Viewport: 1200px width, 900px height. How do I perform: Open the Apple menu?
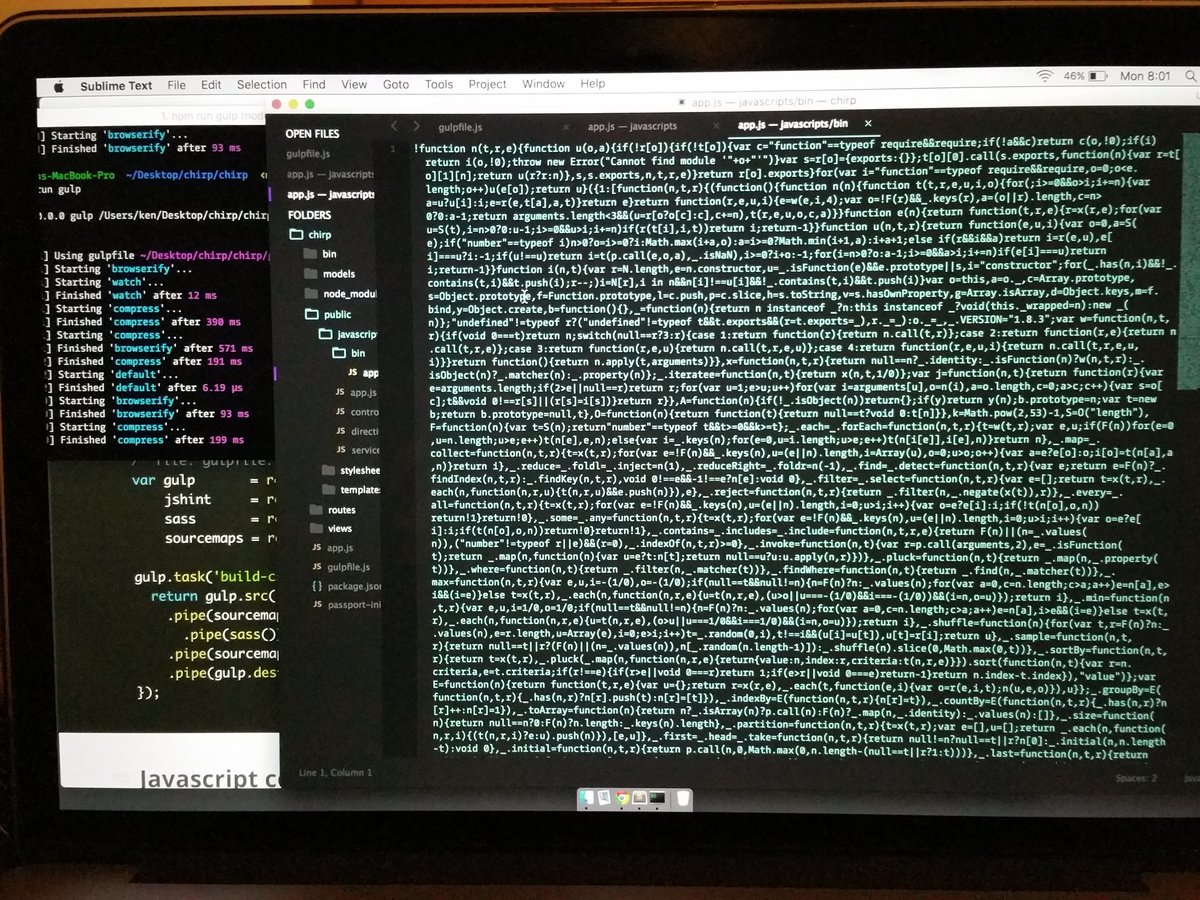[x=58, y=85]
